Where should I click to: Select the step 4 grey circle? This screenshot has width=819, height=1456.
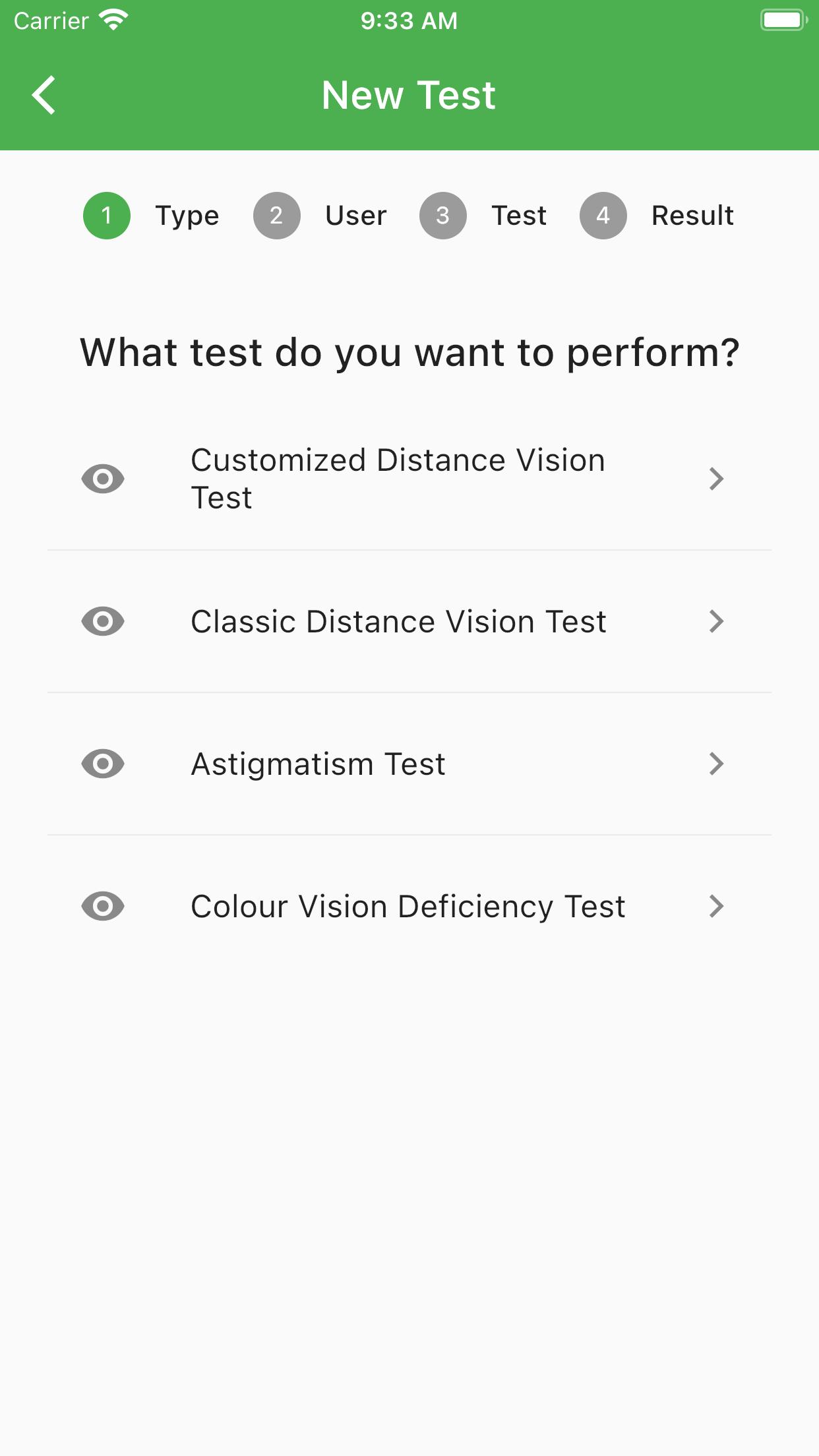(x=603, y=216)
